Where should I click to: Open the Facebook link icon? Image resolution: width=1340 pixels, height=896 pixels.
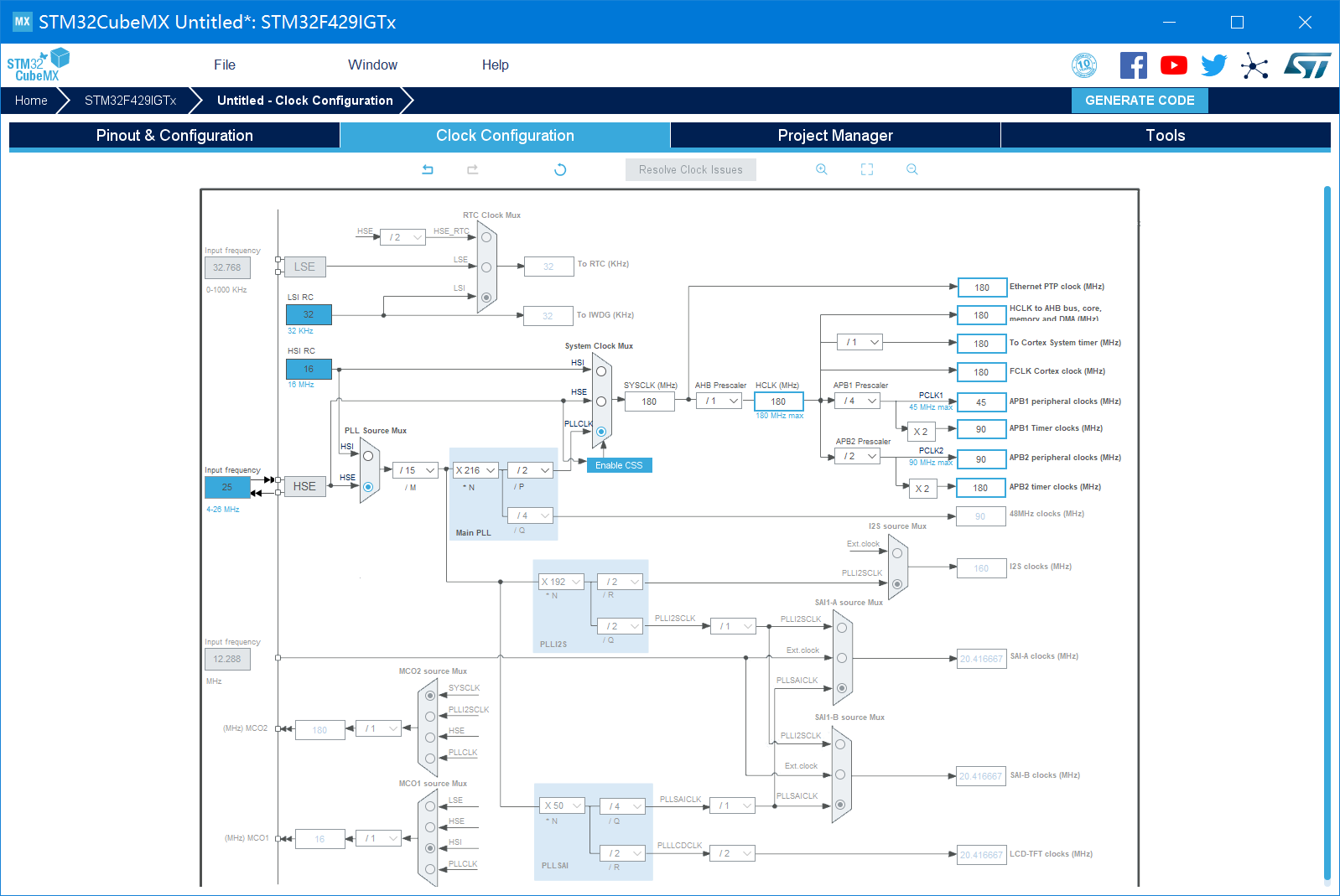click(1134, 65)
